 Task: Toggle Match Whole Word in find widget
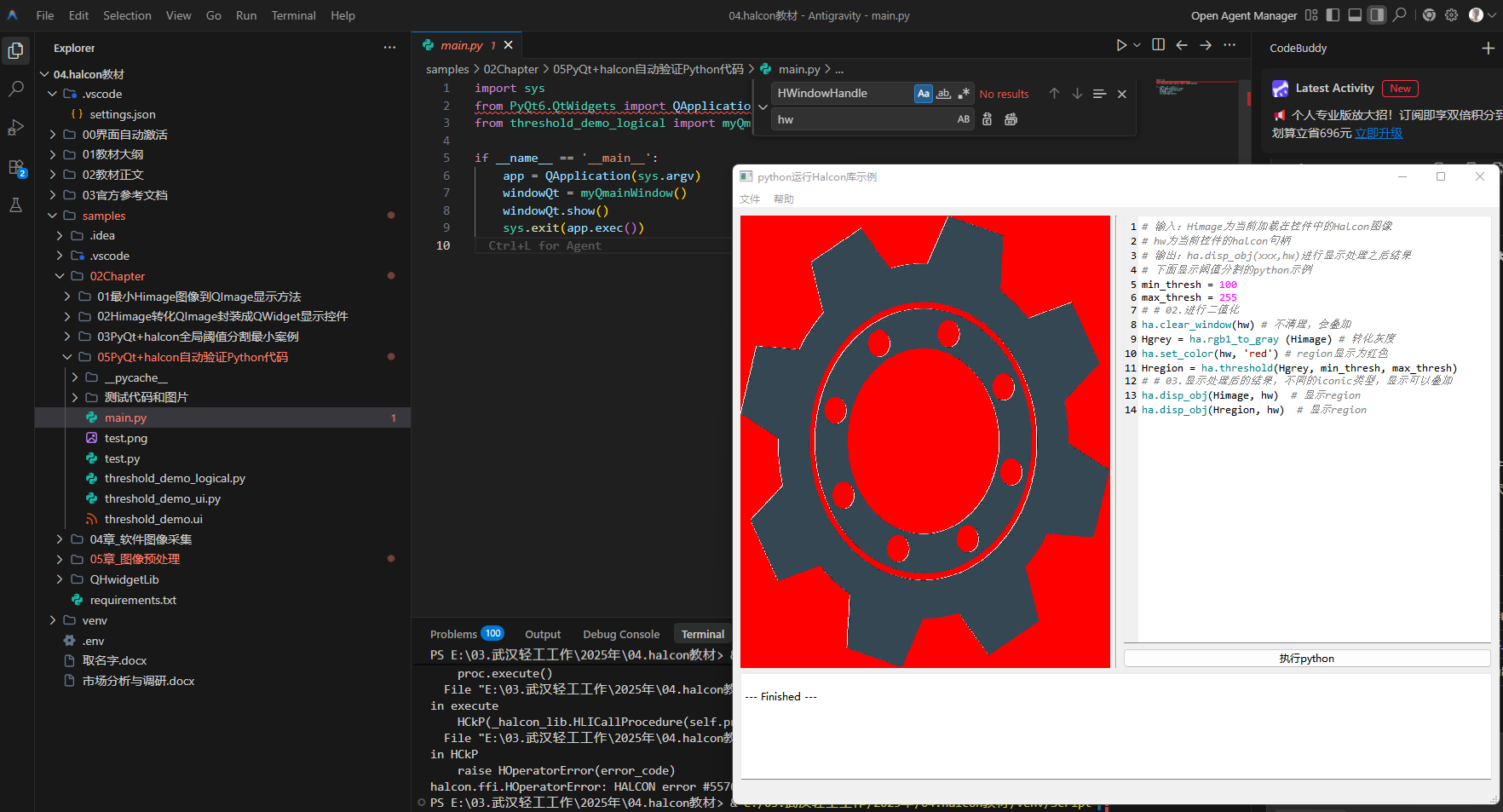943,94
